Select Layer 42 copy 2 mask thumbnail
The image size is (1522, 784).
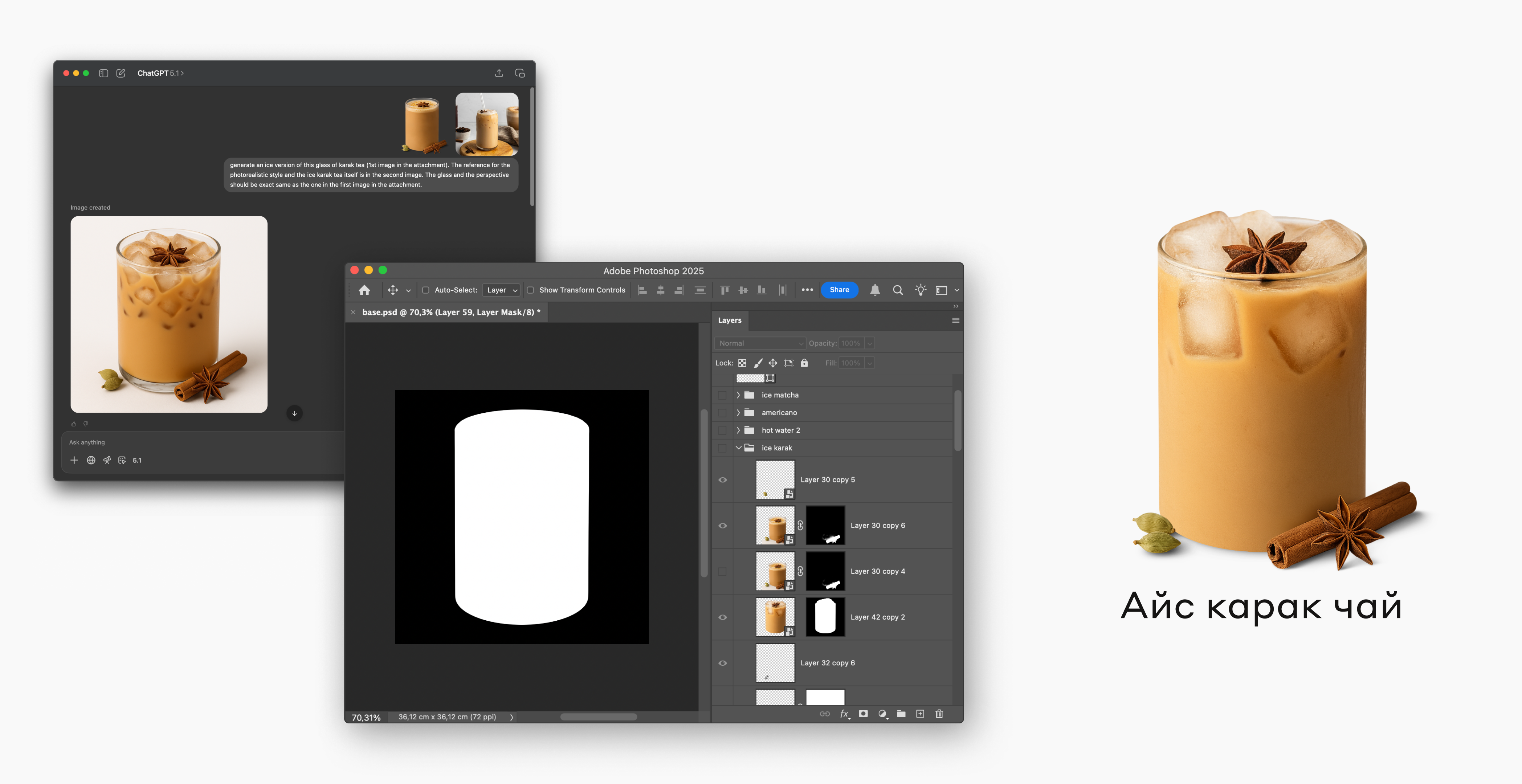coord(825,617)
